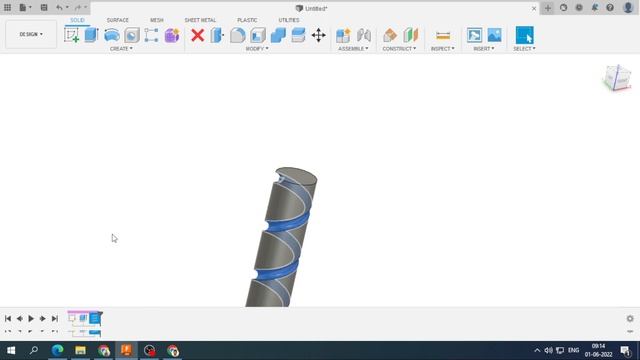Expand the INSERT menu
The height and width of the screenshot is (360, 640).
pyautogui.click(x=484, y=49)
